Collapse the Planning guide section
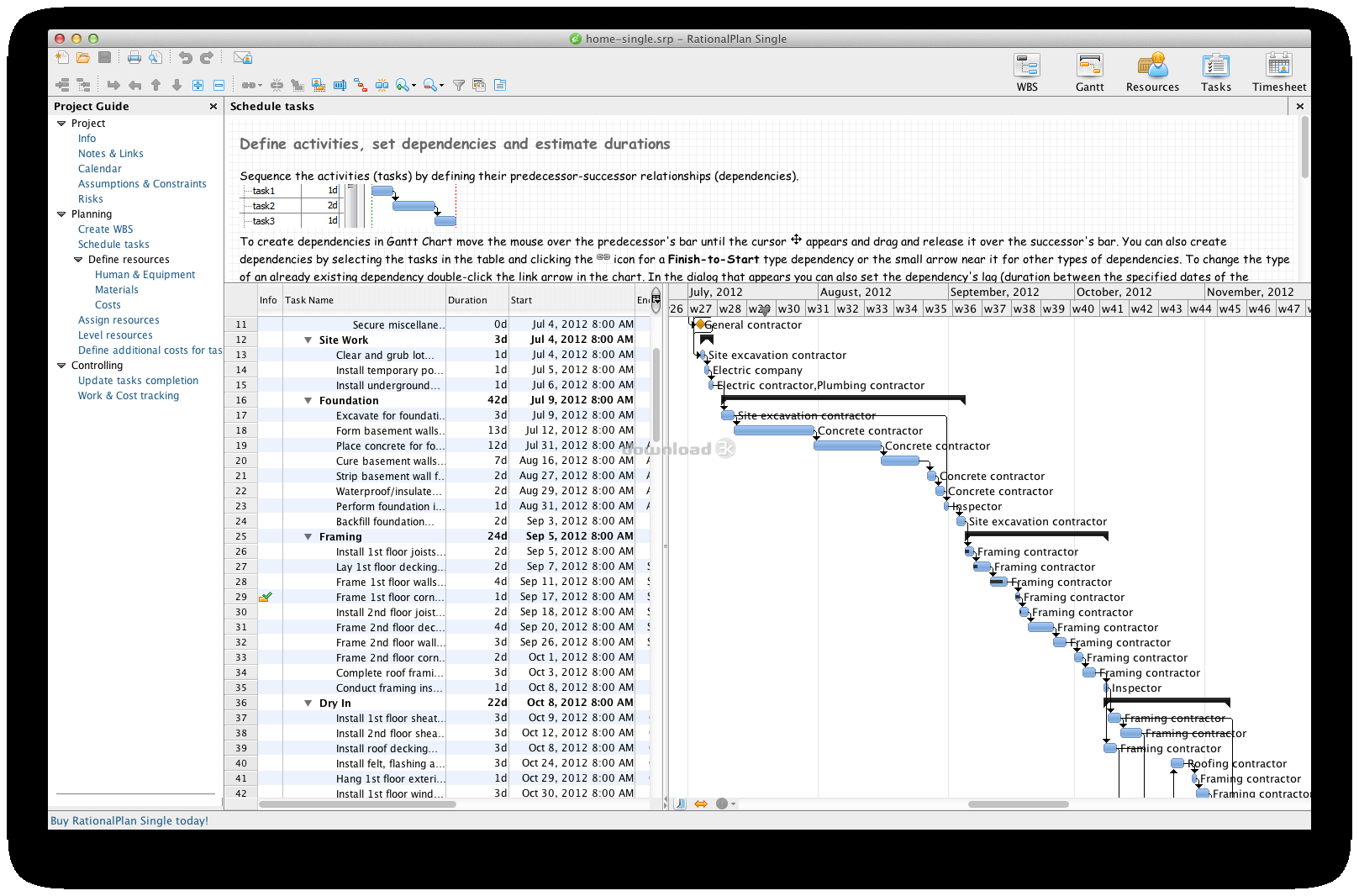 point(61,214)
